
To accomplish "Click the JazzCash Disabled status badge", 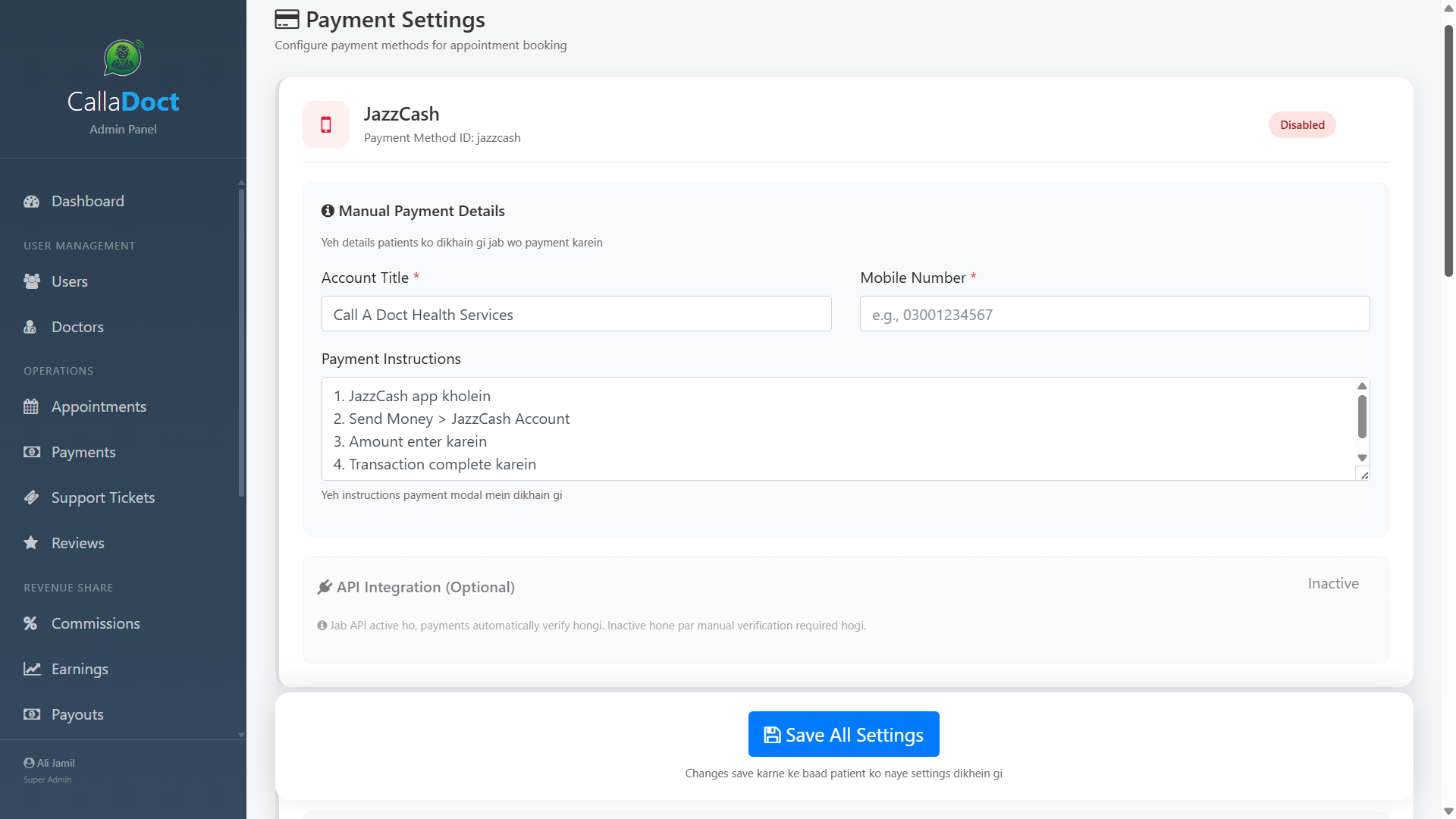I will [1302, 125].
